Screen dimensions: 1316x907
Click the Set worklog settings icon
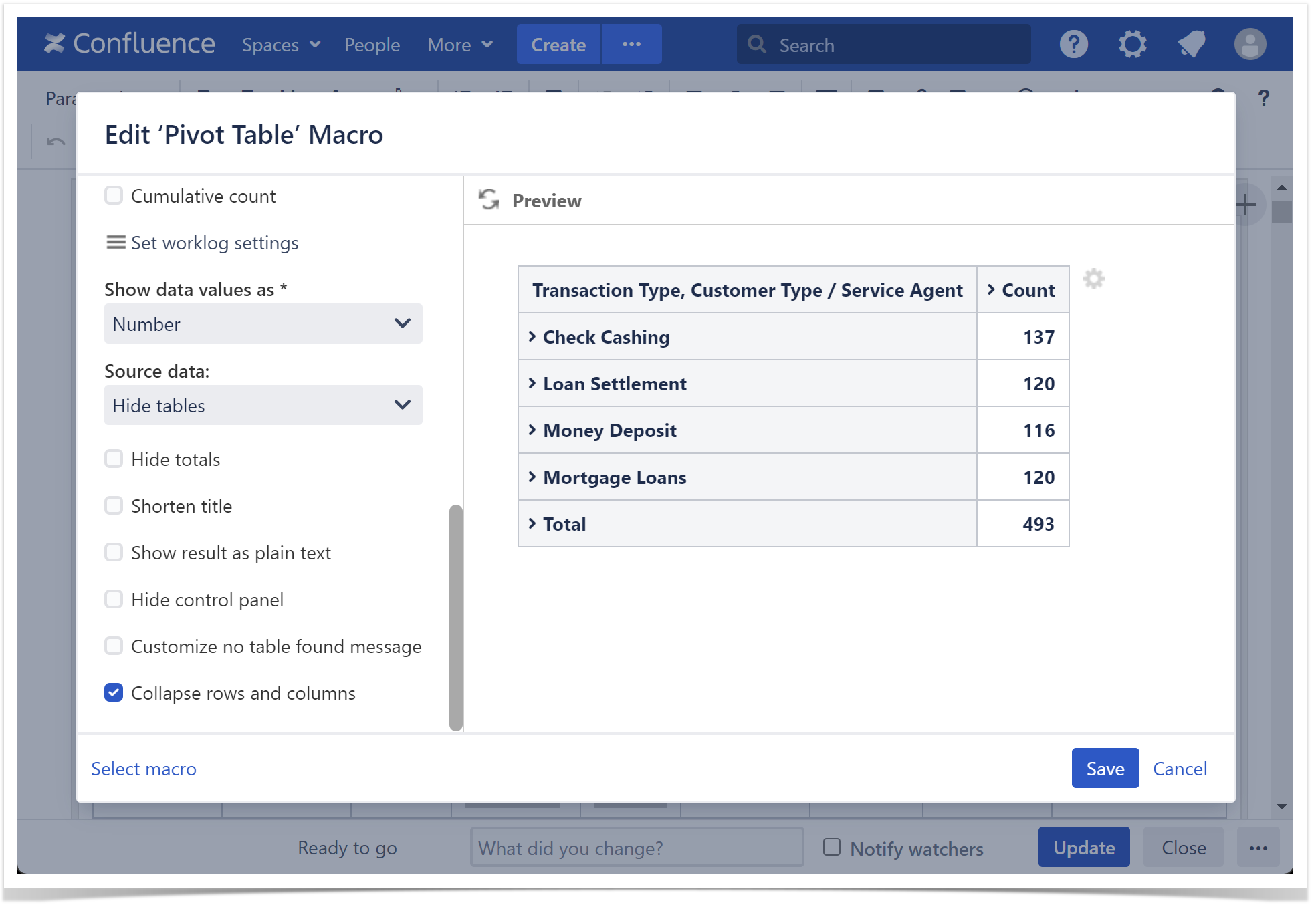(x=116, y=243)
